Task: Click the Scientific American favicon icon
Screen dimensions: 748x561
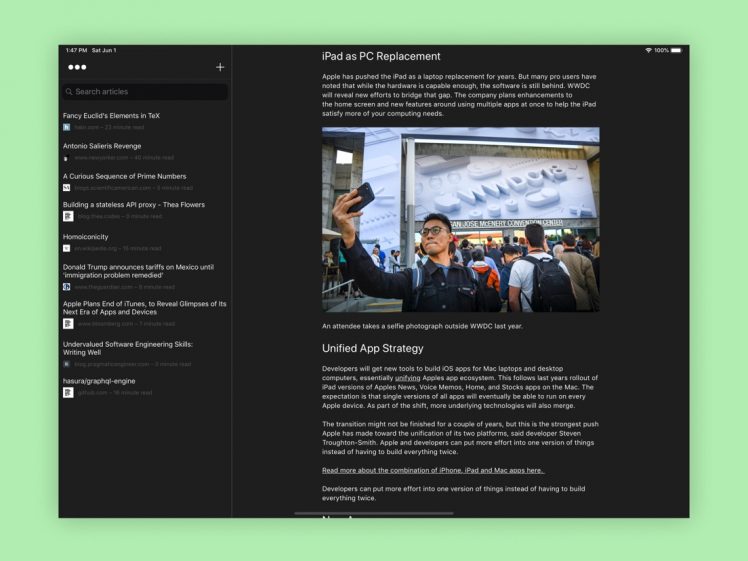Action: 67,188
